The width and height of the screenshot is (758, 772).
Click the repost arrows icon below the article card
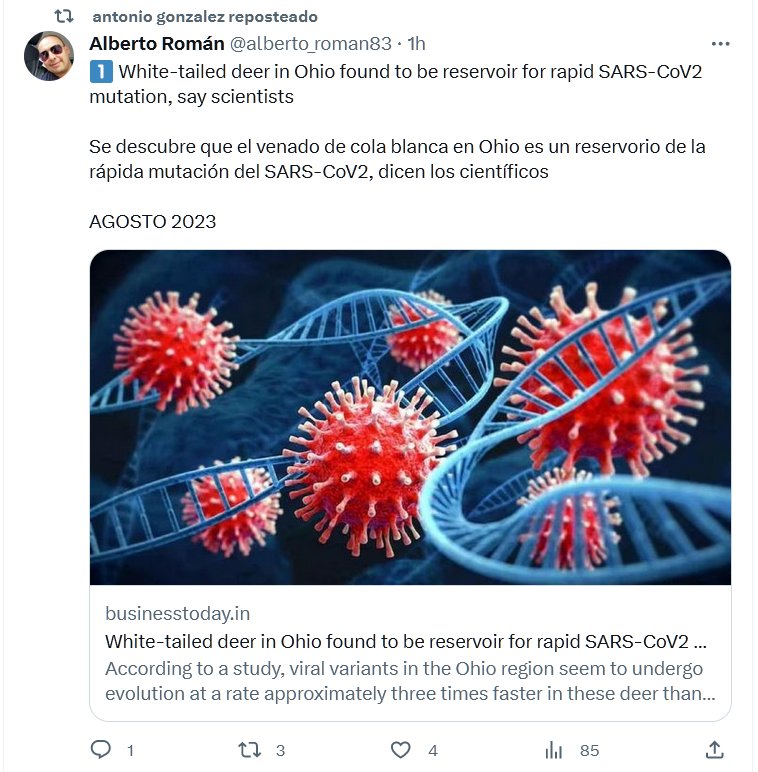click(x=249, y=749)
